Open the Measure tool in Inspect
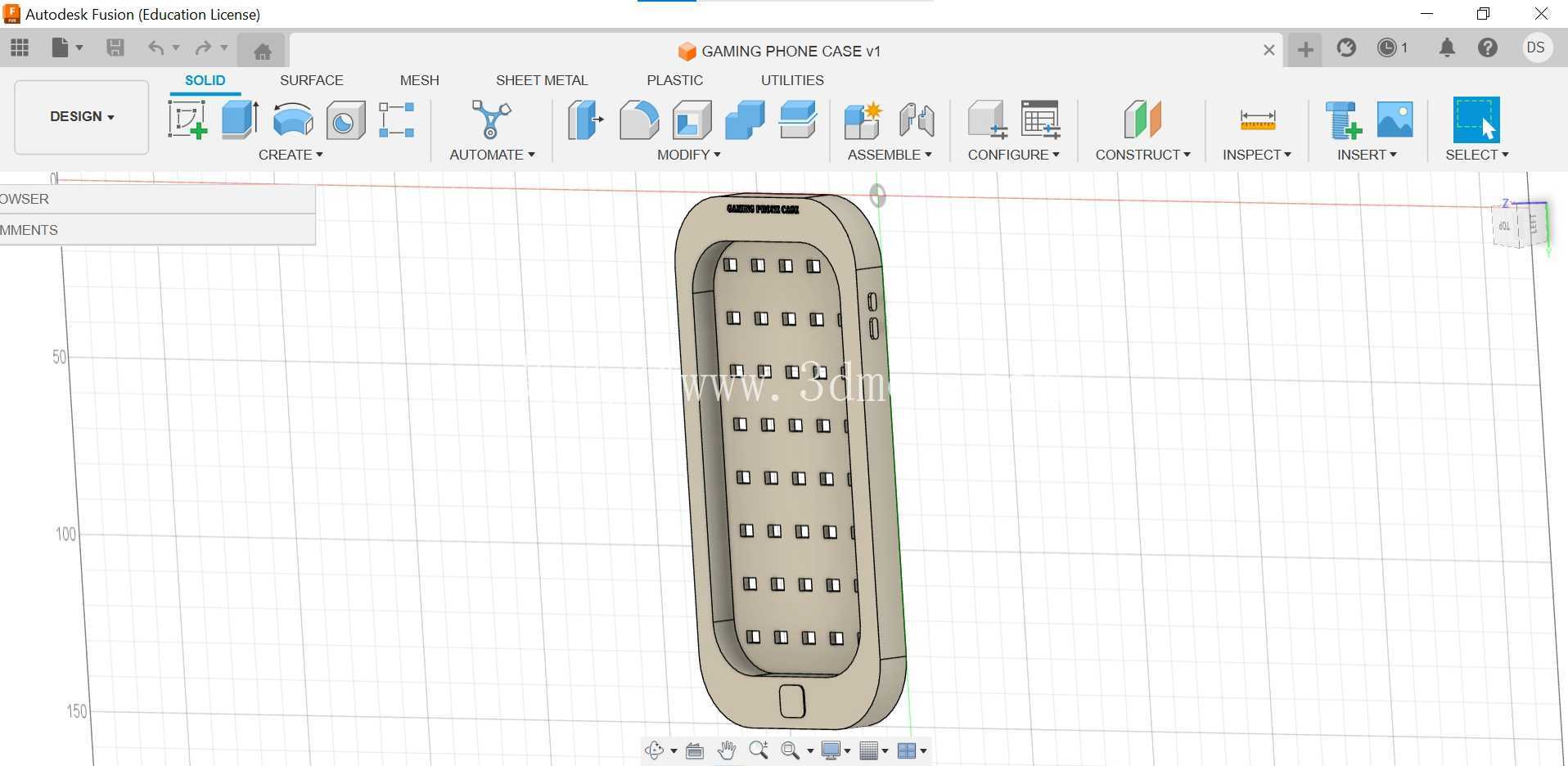The height and width of the screenshot is (766, 1568). [x=1258, y=119]
